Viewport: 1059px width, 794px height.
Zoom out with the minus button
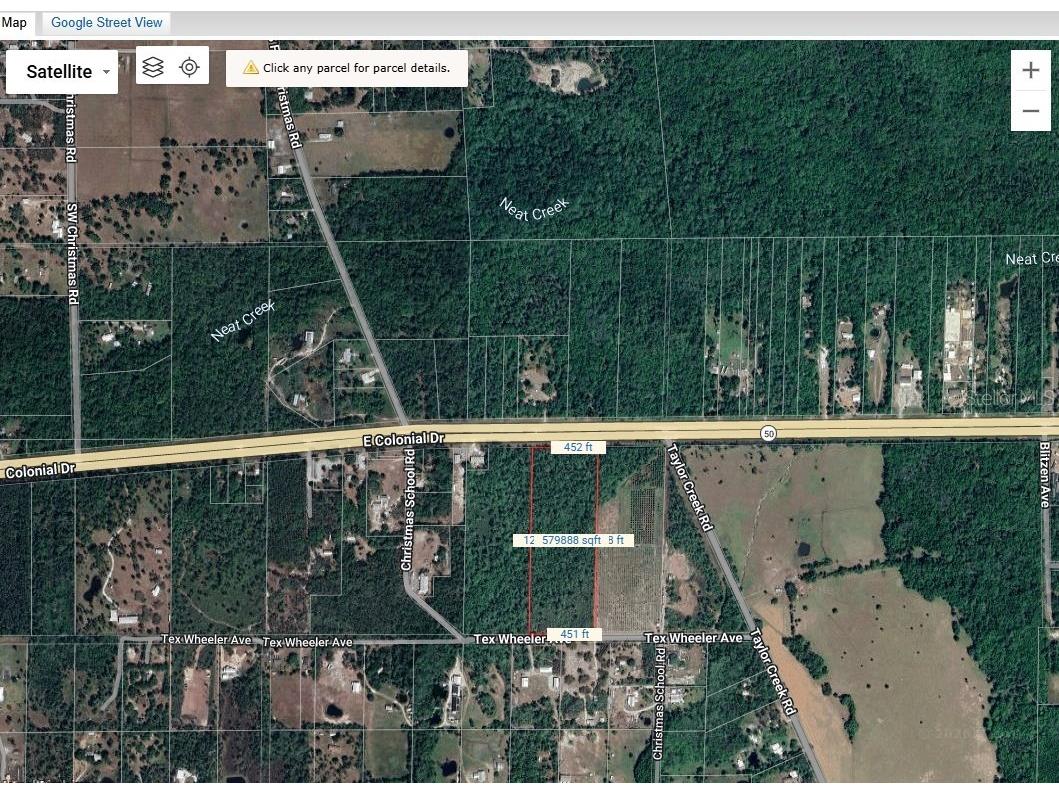pyautogui.click(x=1030, y=110)
